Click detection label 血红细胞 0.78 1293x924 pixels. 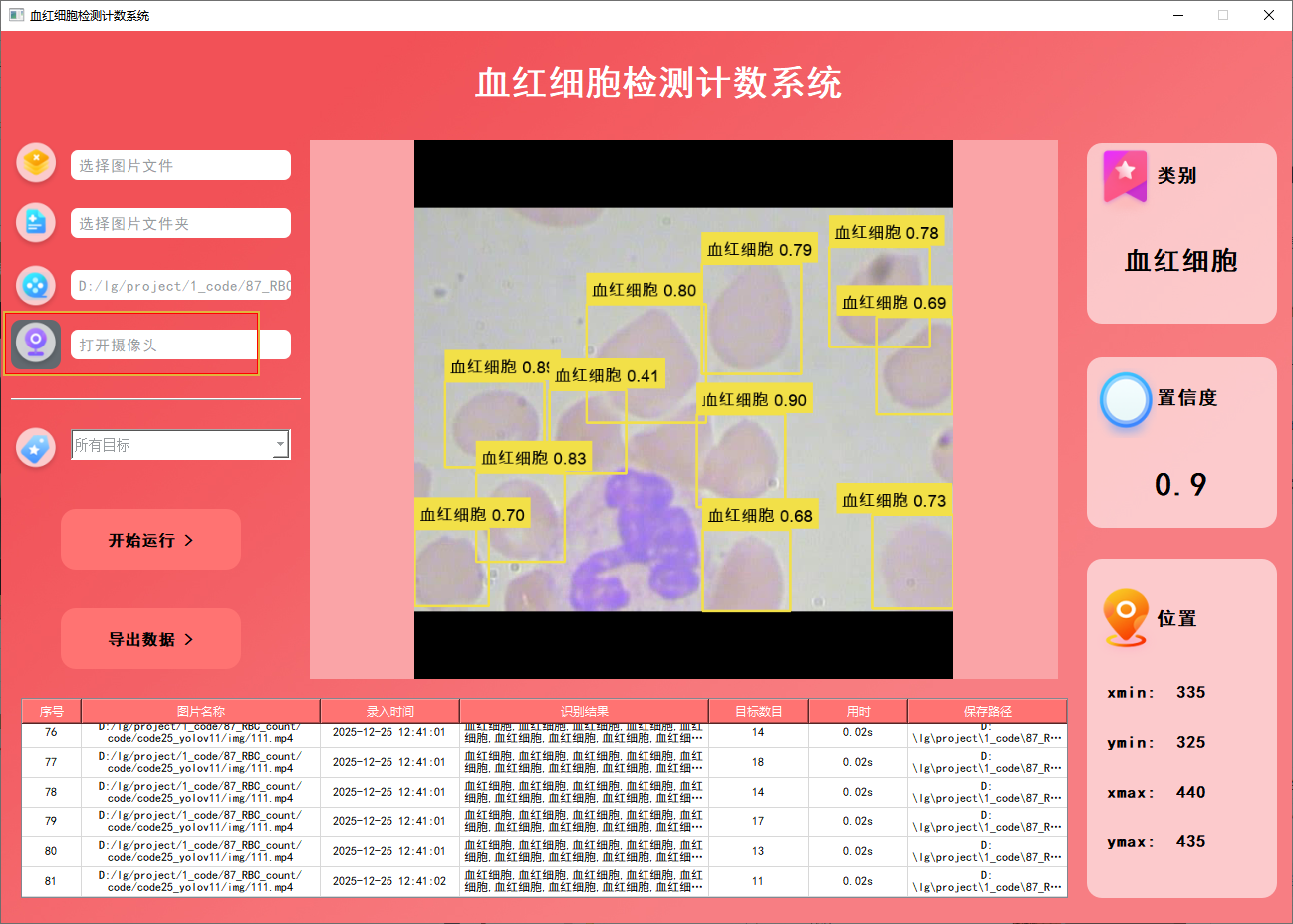887,233
